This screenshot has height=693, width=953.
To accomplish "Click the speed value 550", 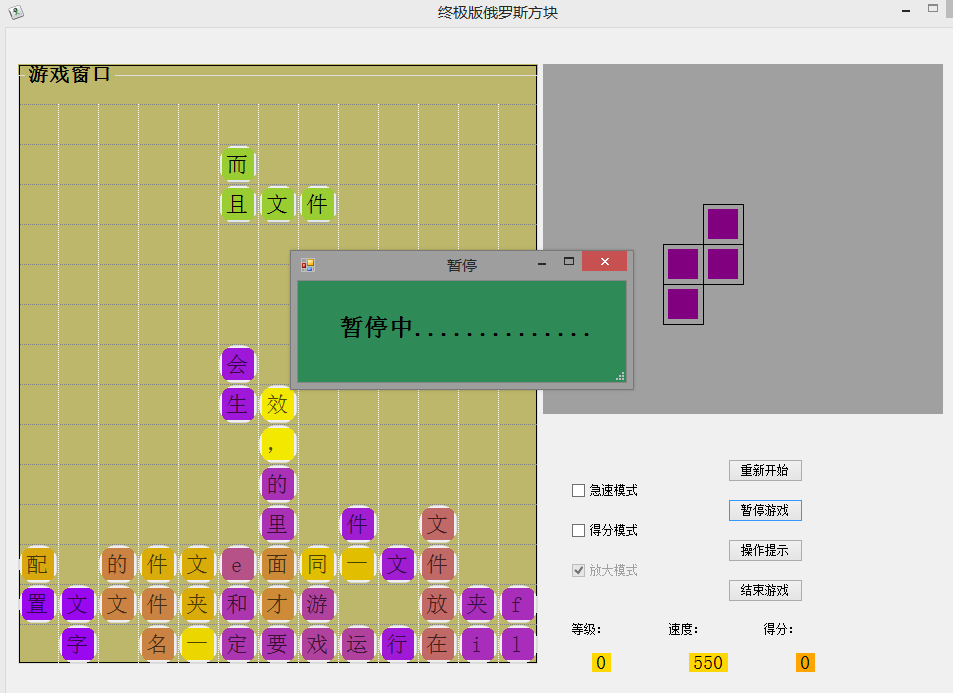I will click(708, 663).
